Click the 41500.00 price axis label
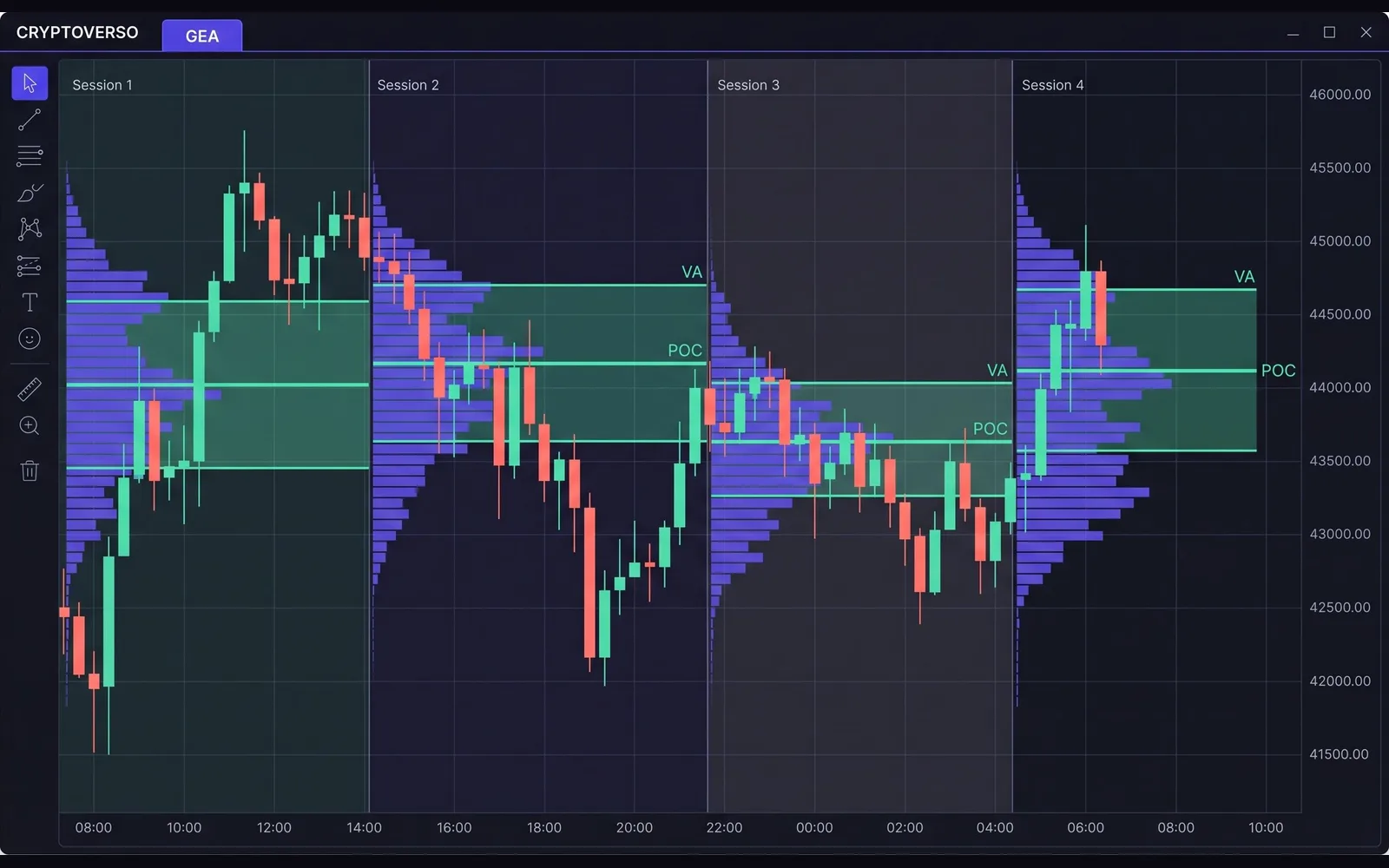1389x868 pixels. (x=1340, y=754)
